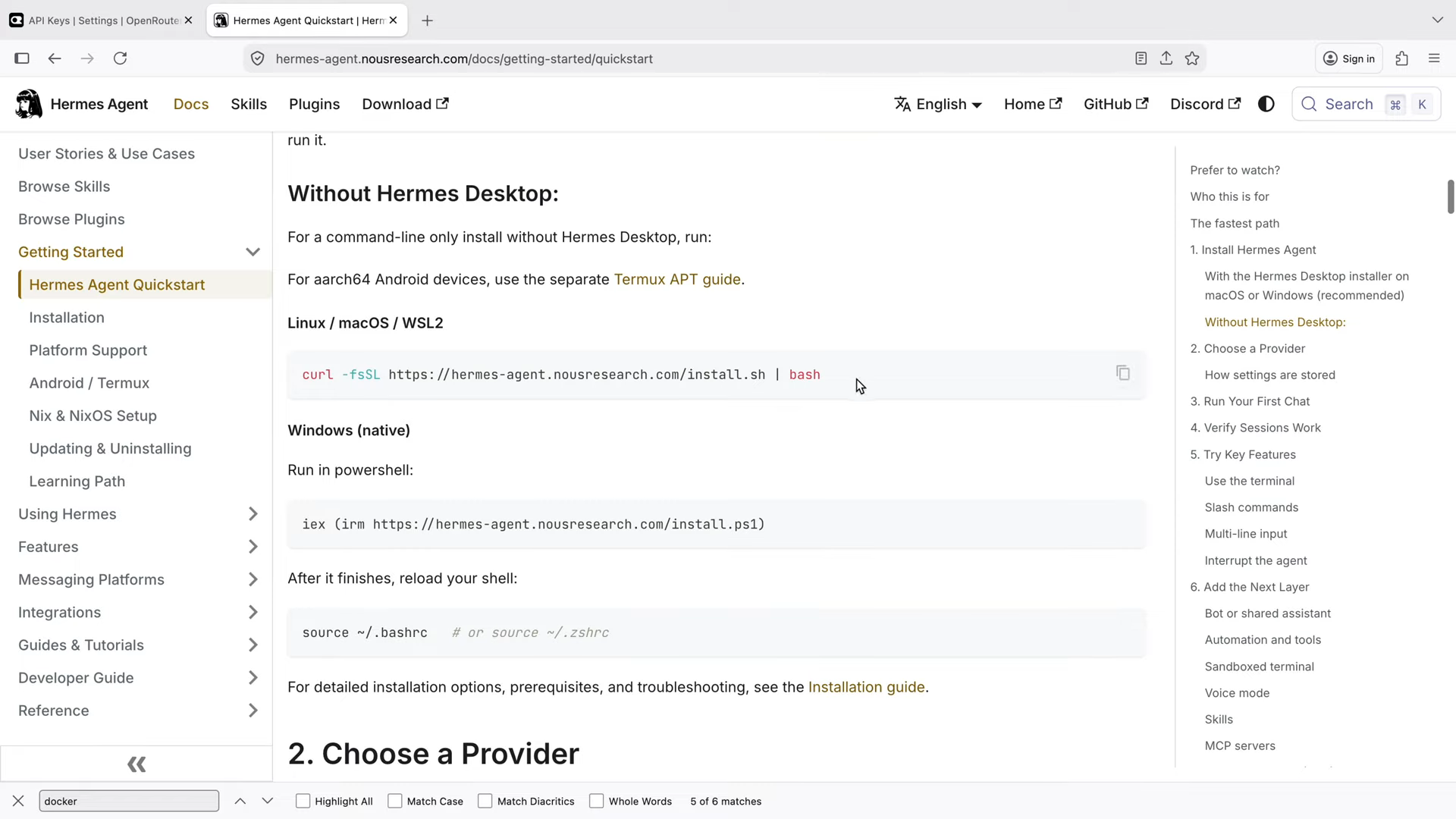The height and width of the screenshot is (819, 1456).
Task: Expand the Using Hermes section
Action: point(253,514)
